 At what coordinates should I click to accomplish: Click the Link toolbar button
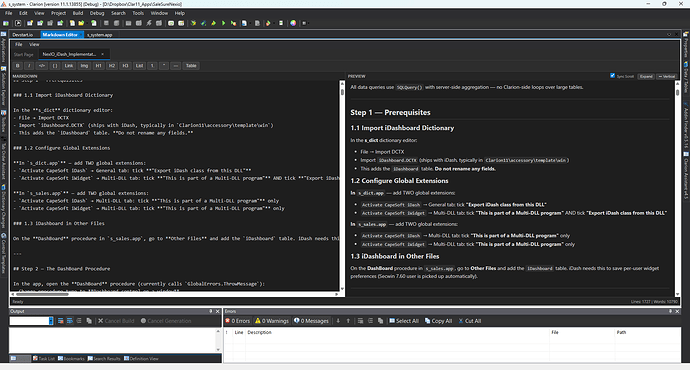pos(69,66)
